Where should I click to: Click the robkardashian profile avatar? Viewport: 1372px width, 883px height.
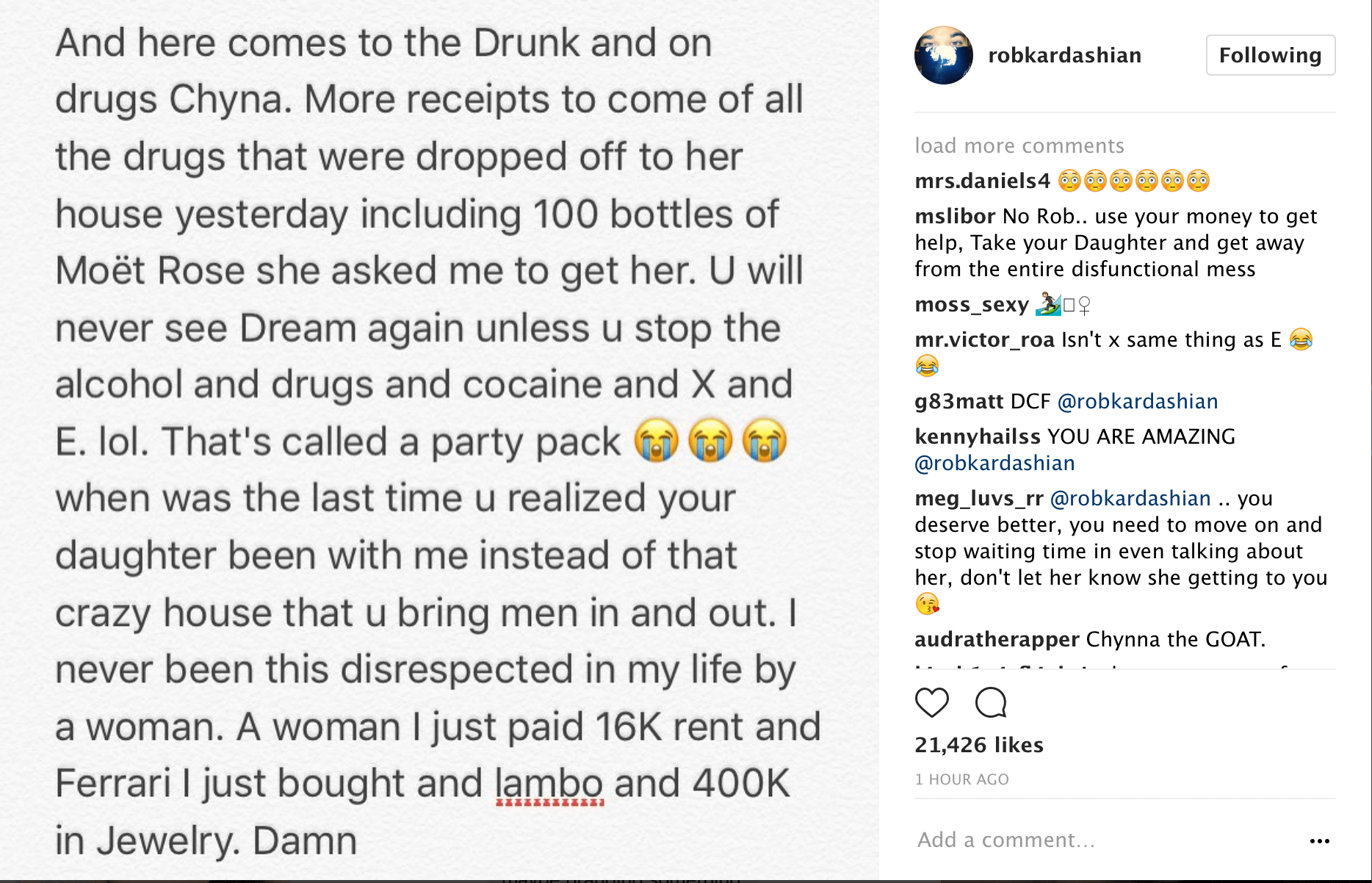coord(943,55)
